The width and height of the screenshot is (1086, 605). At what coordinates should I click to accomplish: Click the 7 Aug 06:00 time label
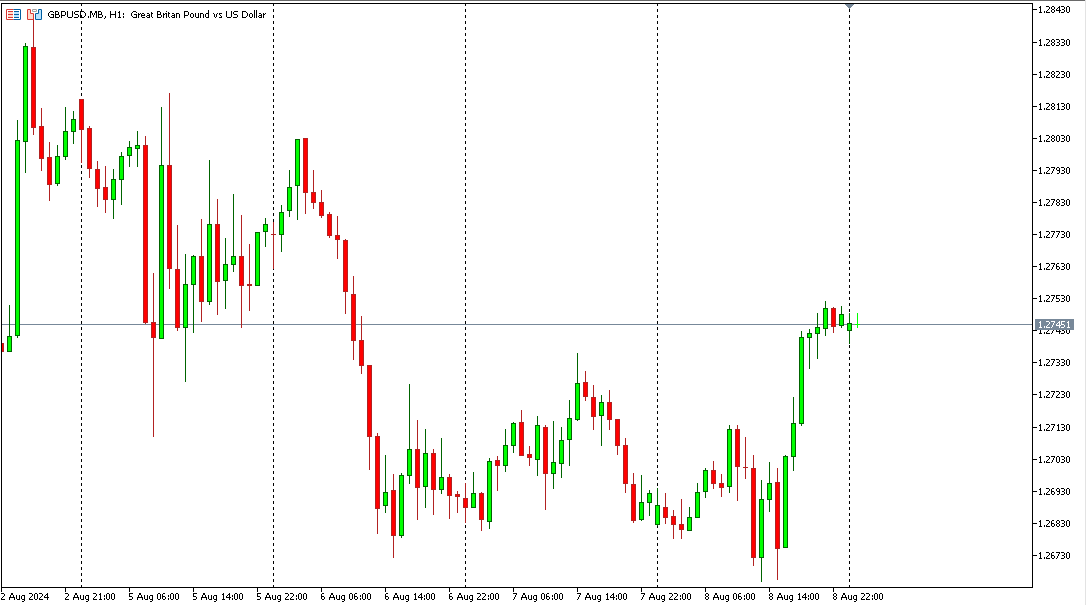537,597
